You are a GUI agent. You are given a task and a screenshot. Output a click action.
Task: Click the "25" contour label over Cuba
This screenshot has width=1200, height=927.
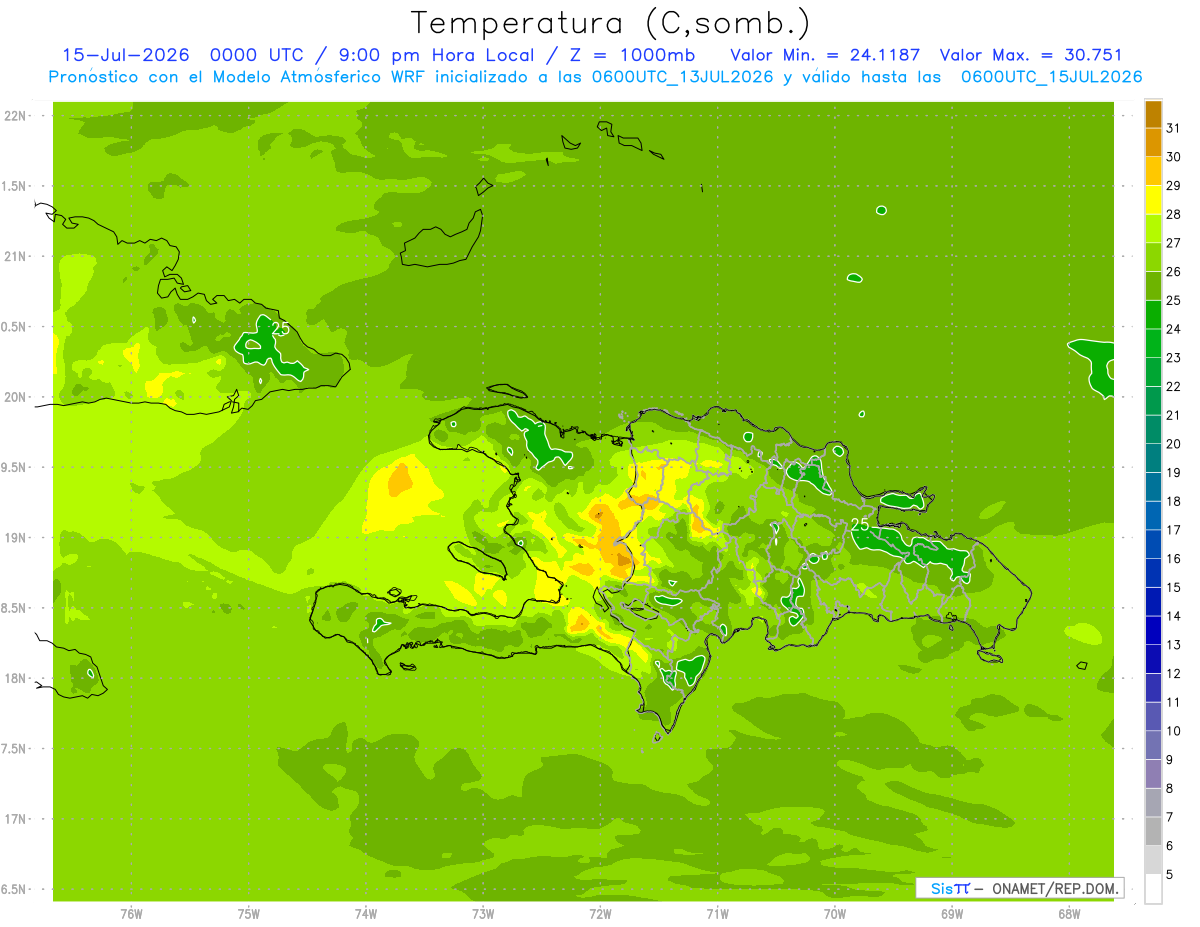(281, 328)
